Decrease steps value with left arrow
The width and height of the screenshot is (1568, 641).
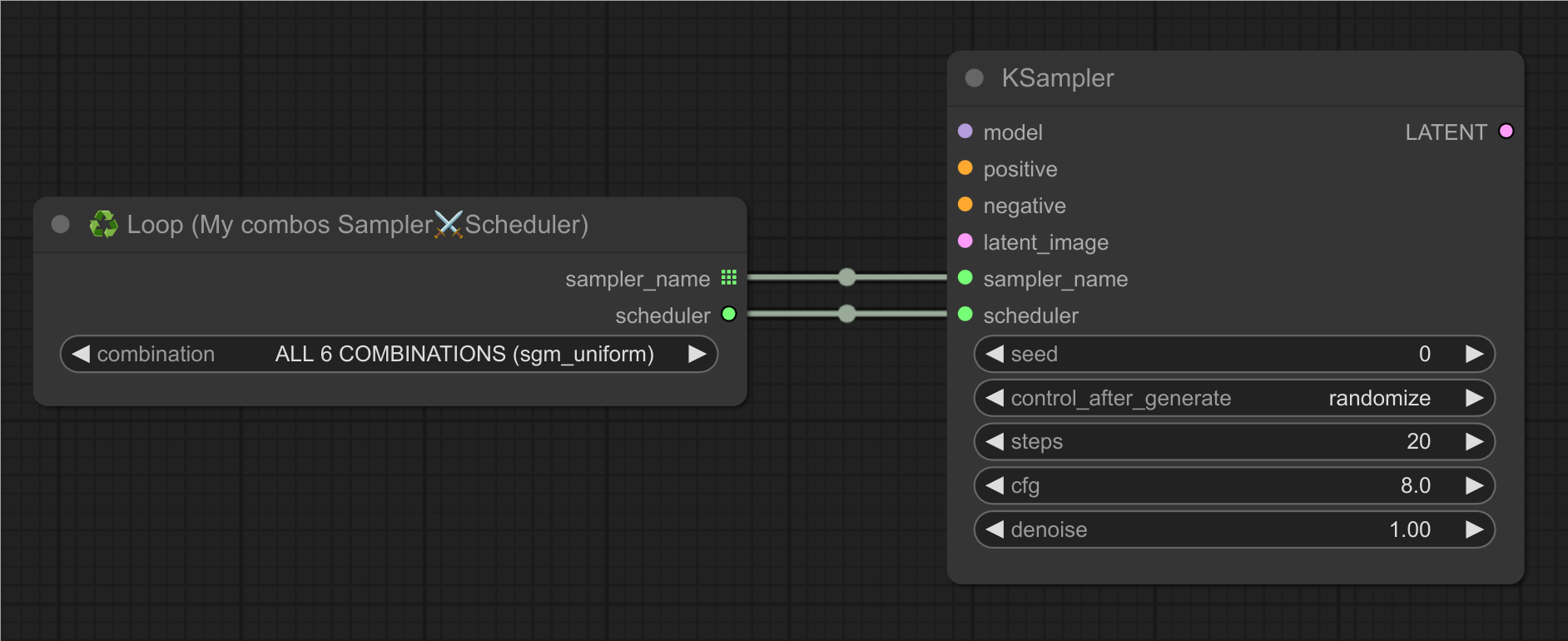[995, 442]
